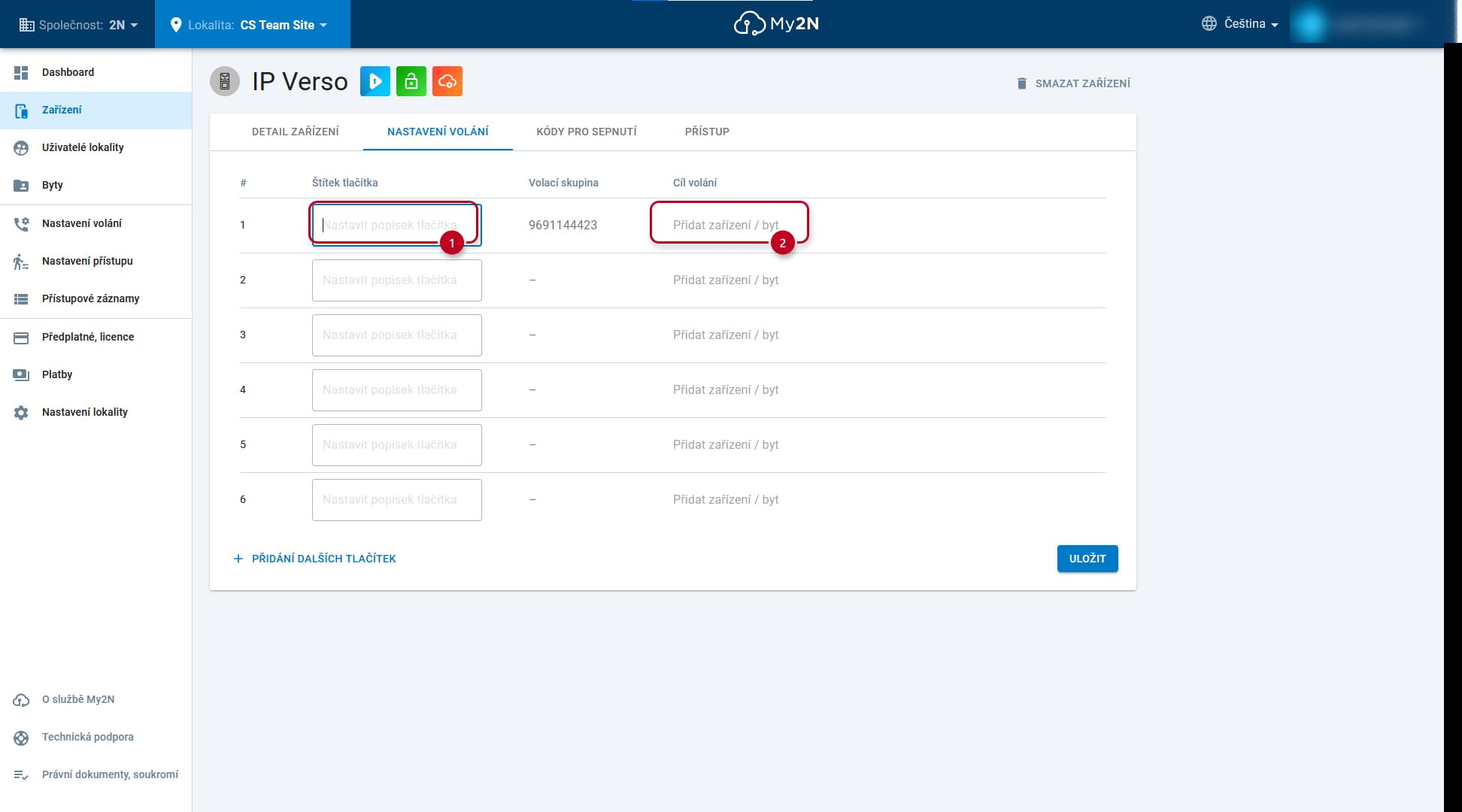
Task: Click the O službě My2N cloud icon
Action: pyautogui.click(x=21, y=700)
